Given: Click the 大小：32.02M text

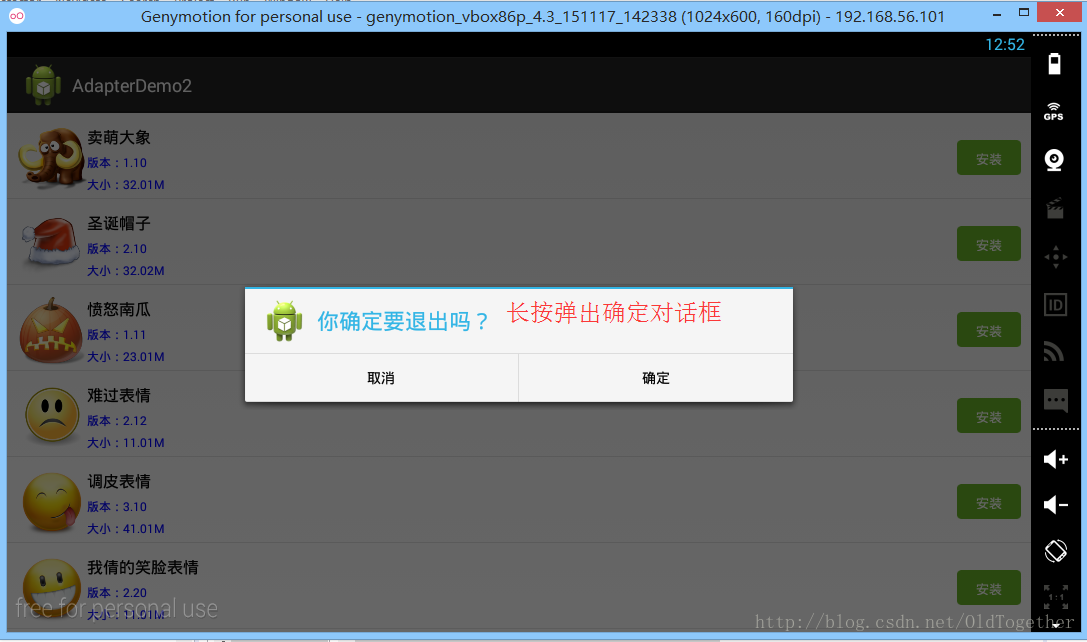Looking at the screenshot, I should tap(125, 271).
